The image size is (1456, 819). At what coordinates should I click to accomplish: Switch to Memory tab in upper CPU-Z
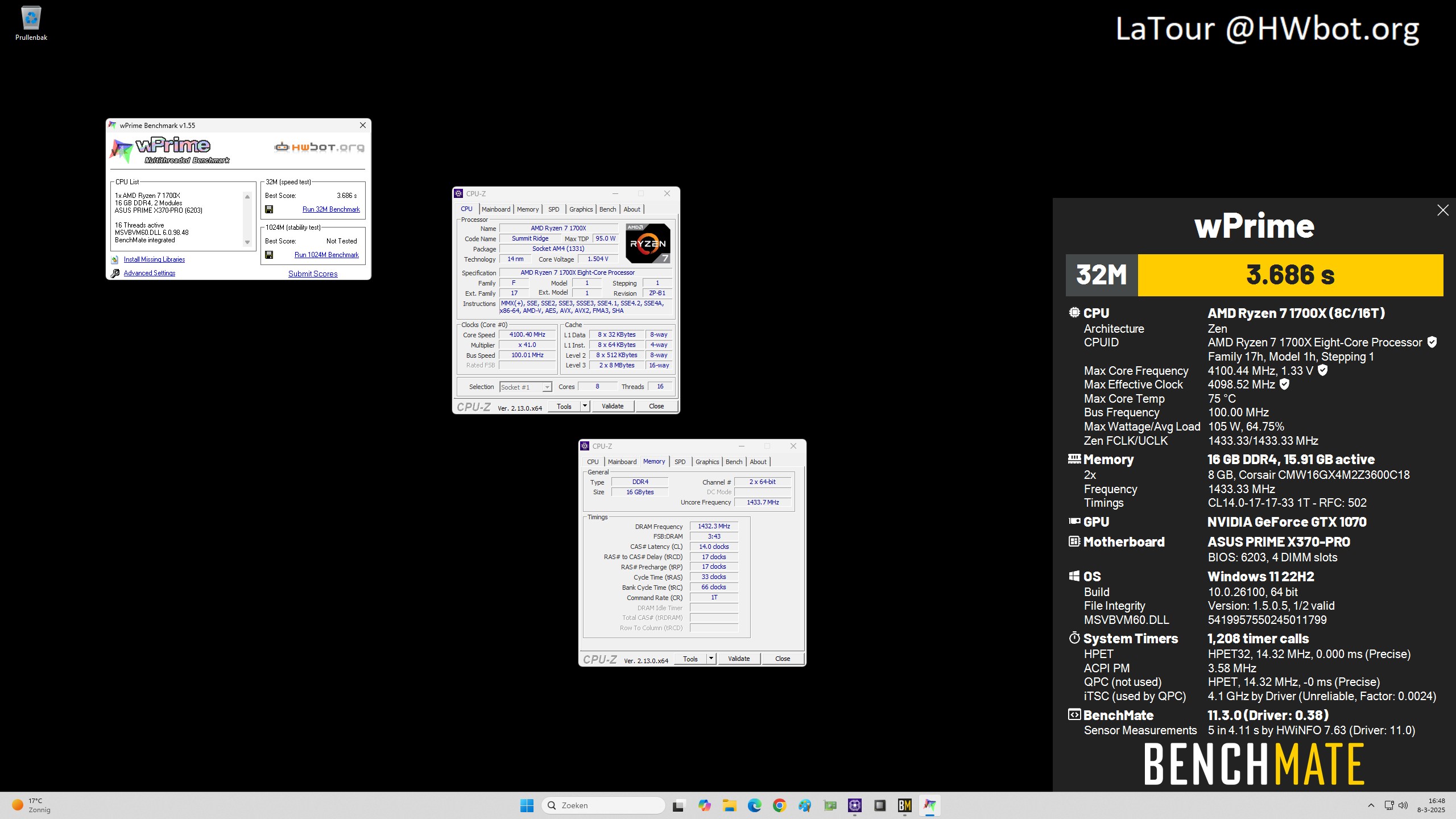[x=528, y=209]
